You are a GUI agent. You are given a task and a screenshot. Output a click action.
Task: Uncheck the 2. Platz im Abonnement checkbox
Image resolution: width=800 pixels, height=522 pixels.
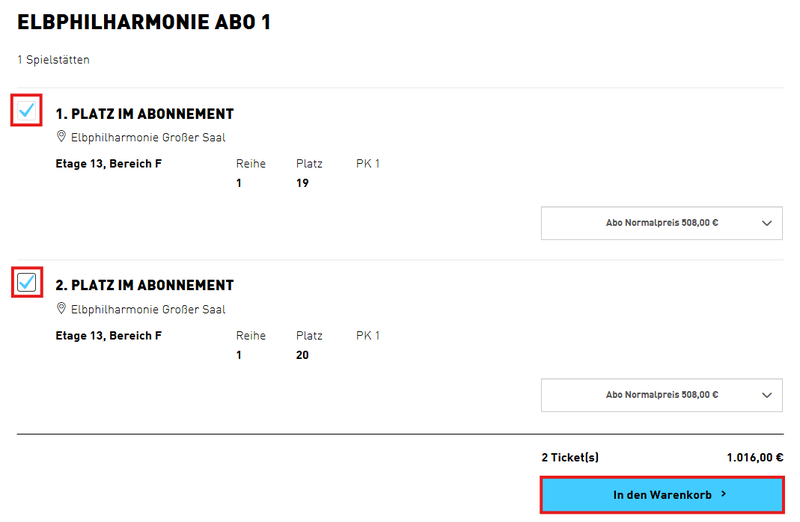pyautogui.click(x=27, y=282)
